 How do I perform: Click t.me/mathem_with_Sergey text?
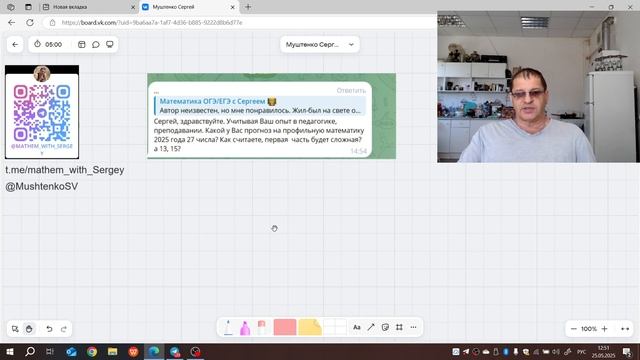coord(64,170)
